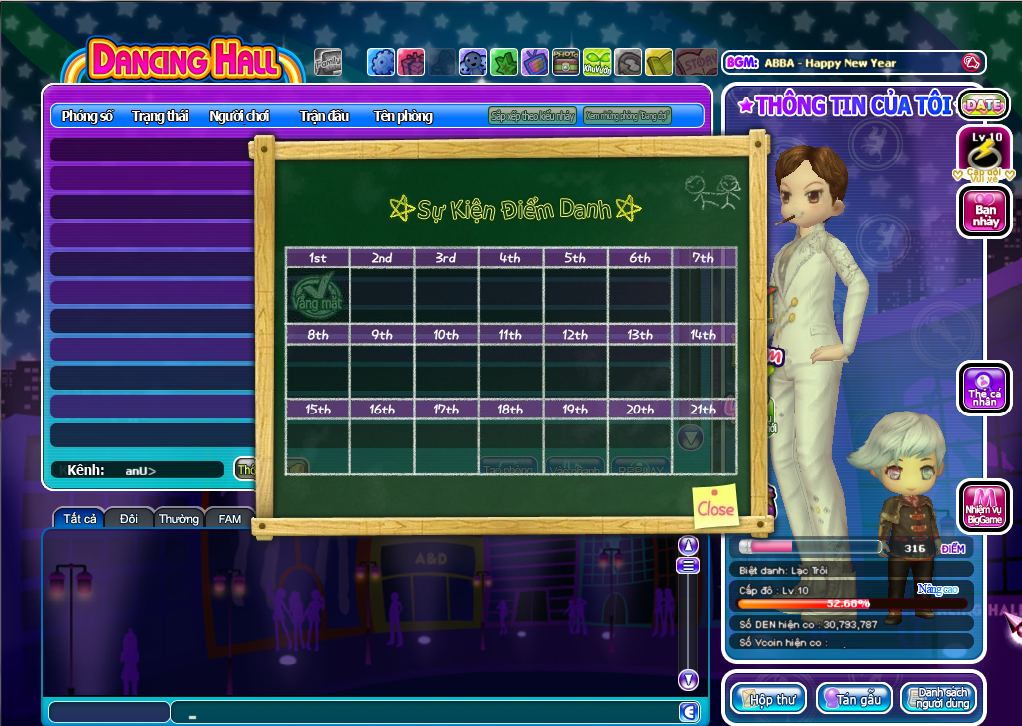Click the Cấp độ : Lv.10 text
Screen dimensions: 1022x726
pyautogui.click(x=773, y=590)
